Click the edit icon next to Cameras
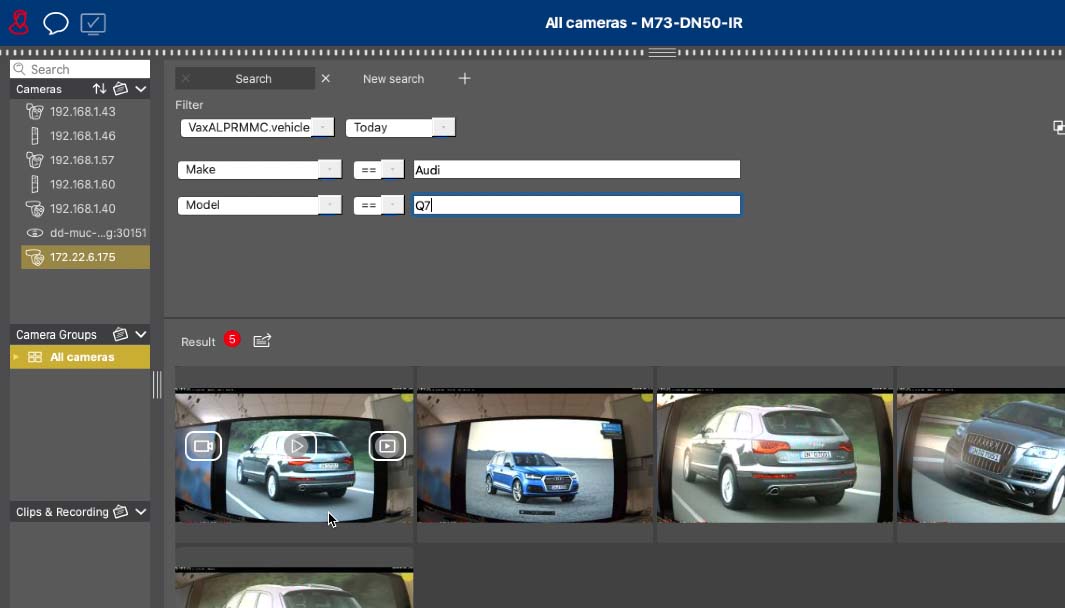 (120, 89)
